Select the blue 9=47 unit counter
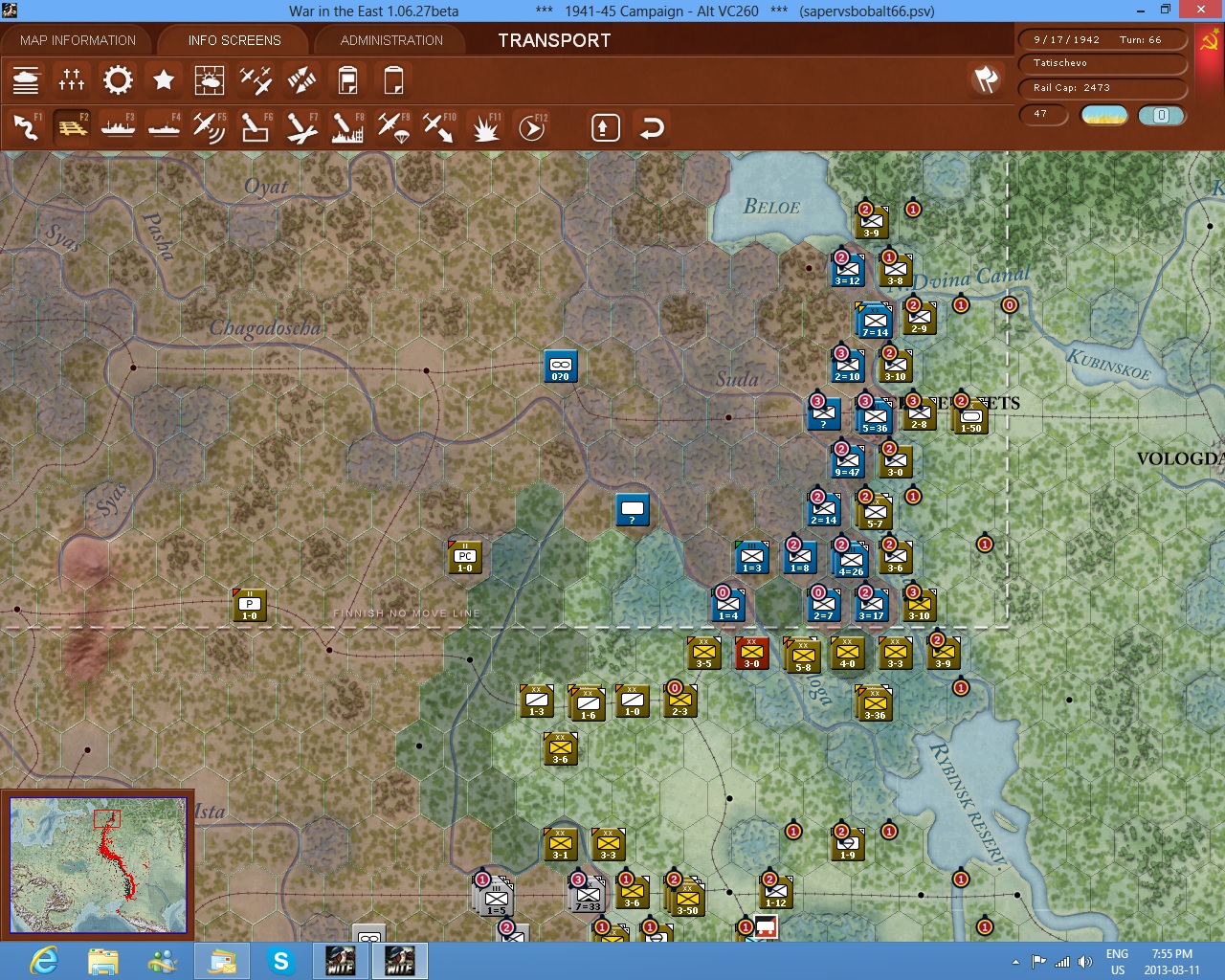This screenshot has width=1225, height=980. (x=848, y=461)
